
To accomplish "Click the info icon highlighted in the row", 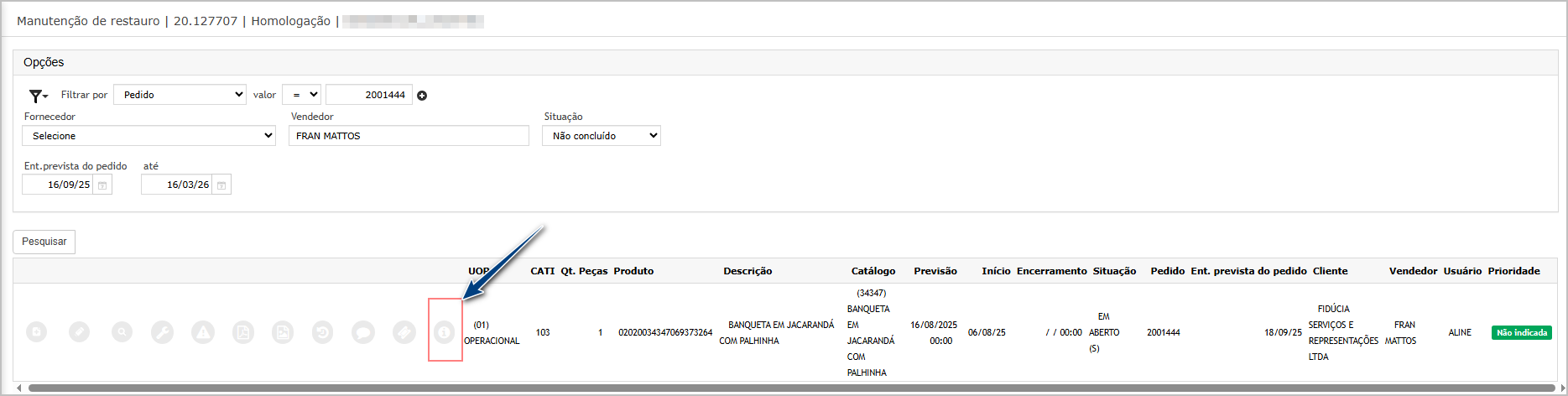I will pyautogui.click(x=444, y=333).
